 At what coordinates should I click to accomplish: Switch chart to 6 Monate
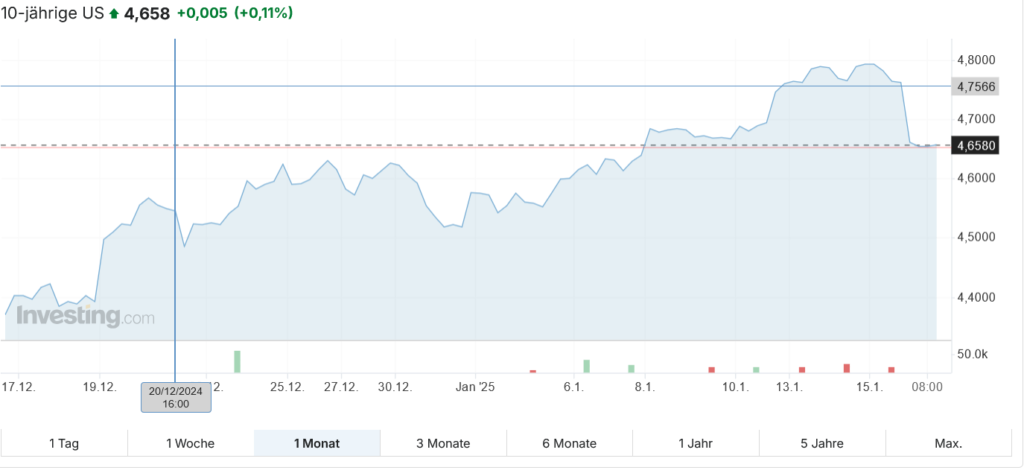(x=569, y=443)
